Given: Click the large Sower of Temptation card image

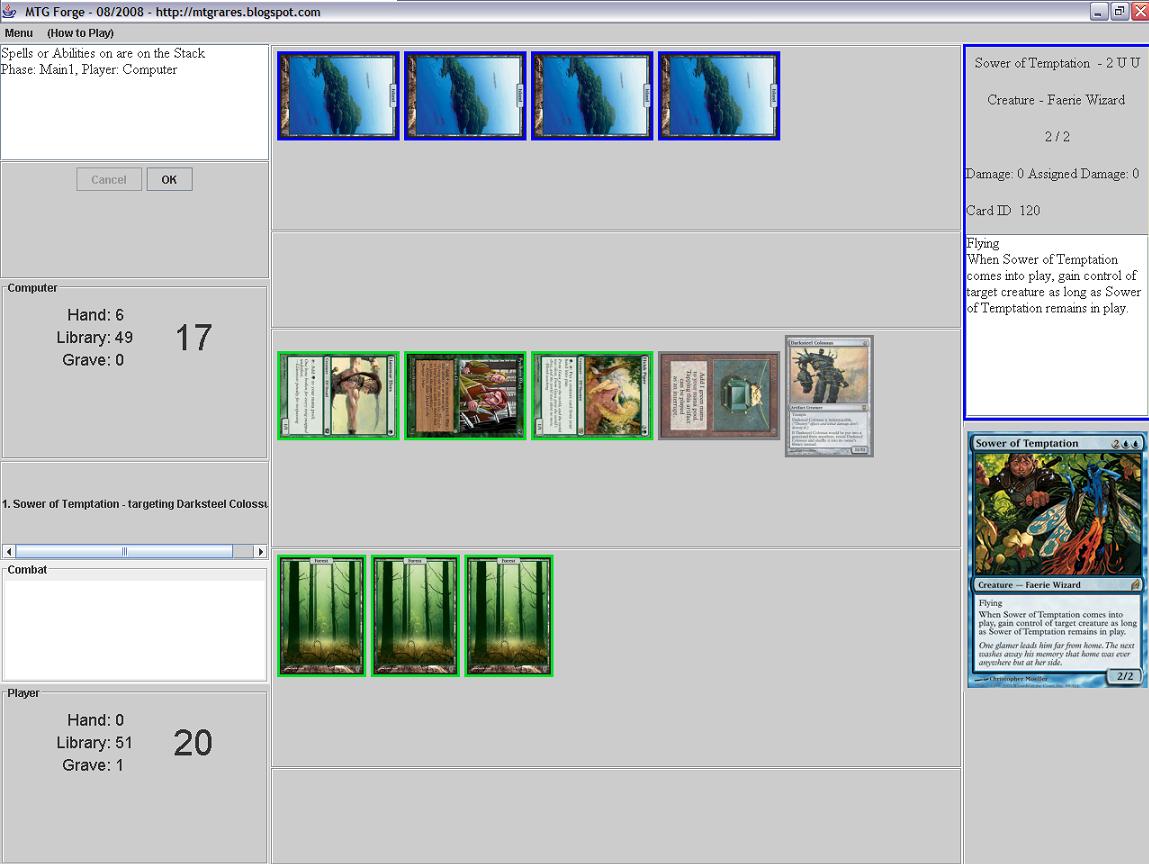Looking at the screenshot, I should click(x=1056, y=560).
